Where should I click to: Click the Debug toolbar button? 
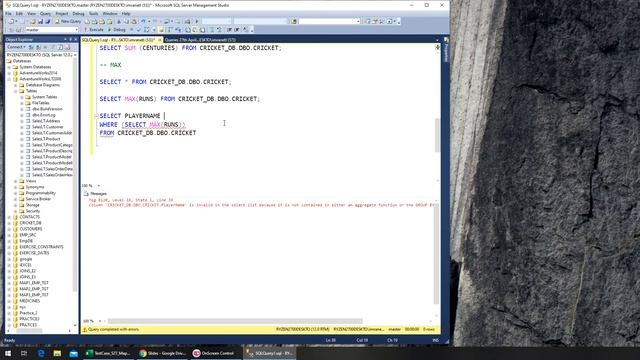(117, 30)
